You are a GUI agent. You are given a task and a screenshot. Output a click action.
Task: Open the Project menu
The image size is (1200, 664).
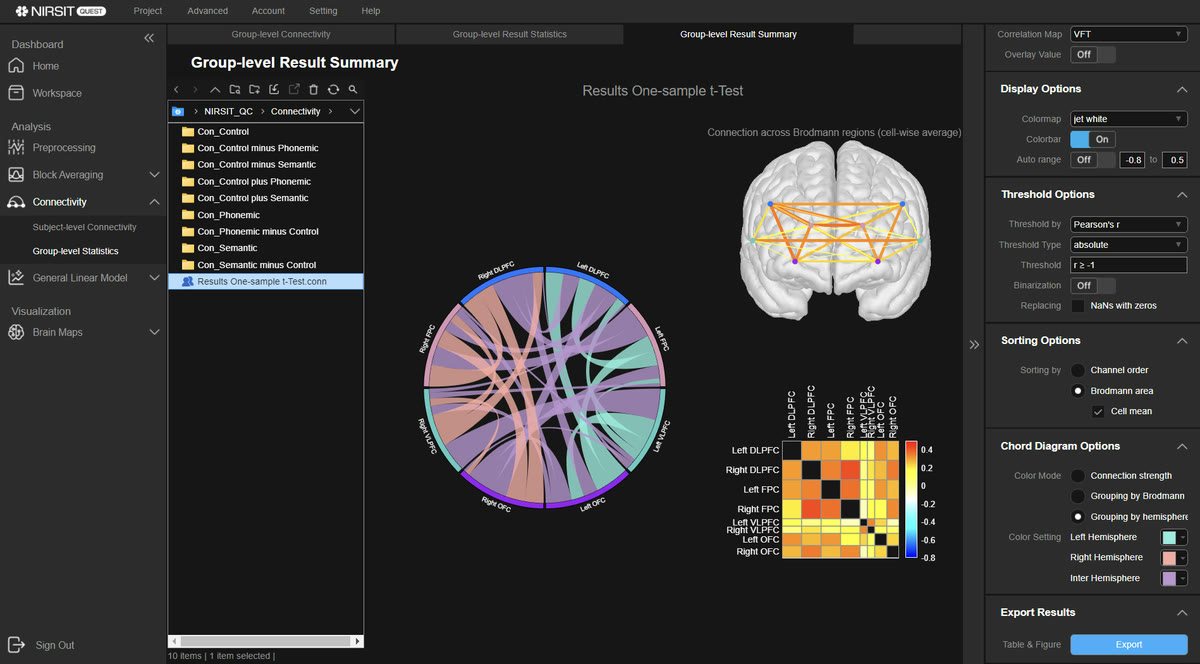click(148, 11)
